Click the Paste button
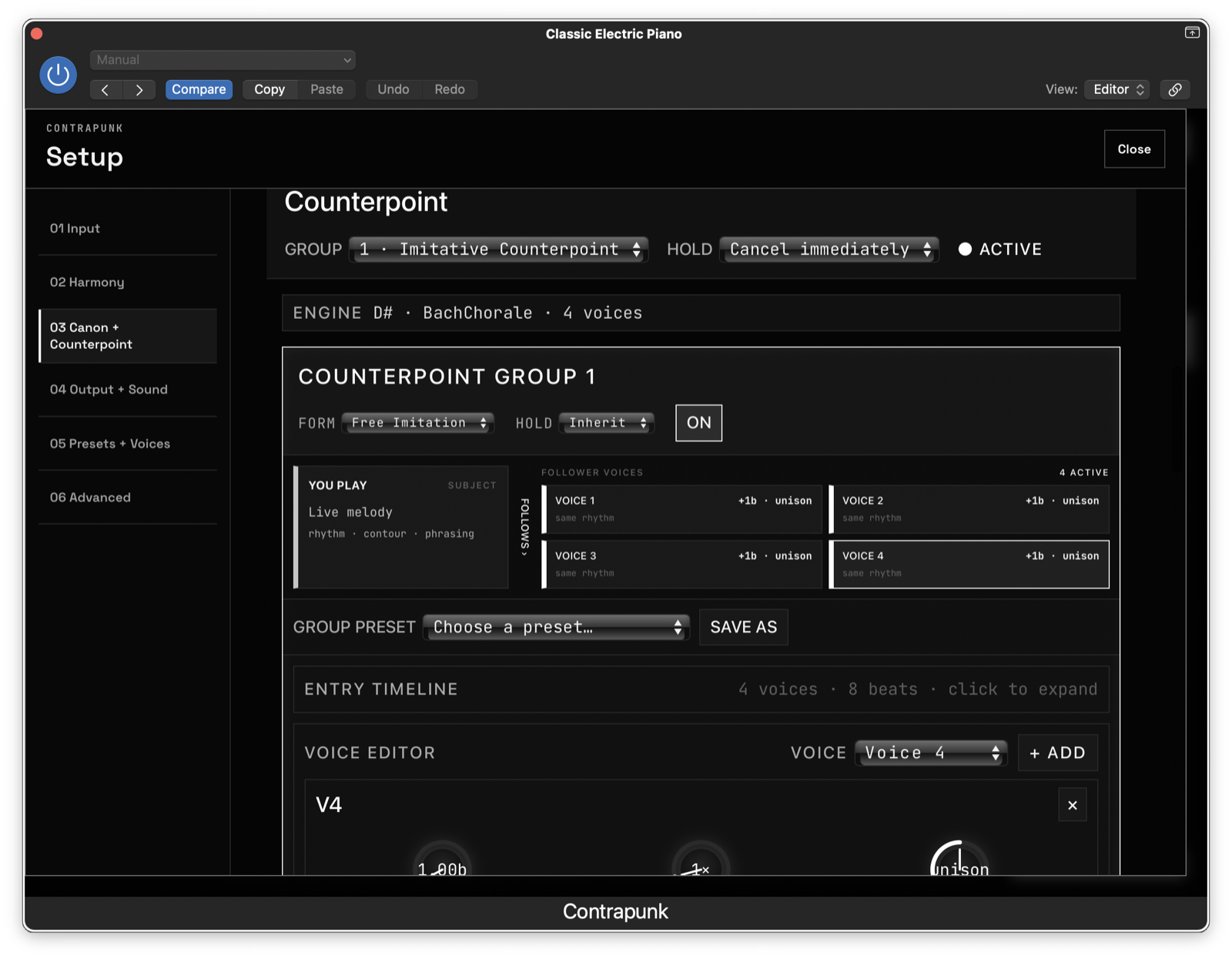 (326, 89)
